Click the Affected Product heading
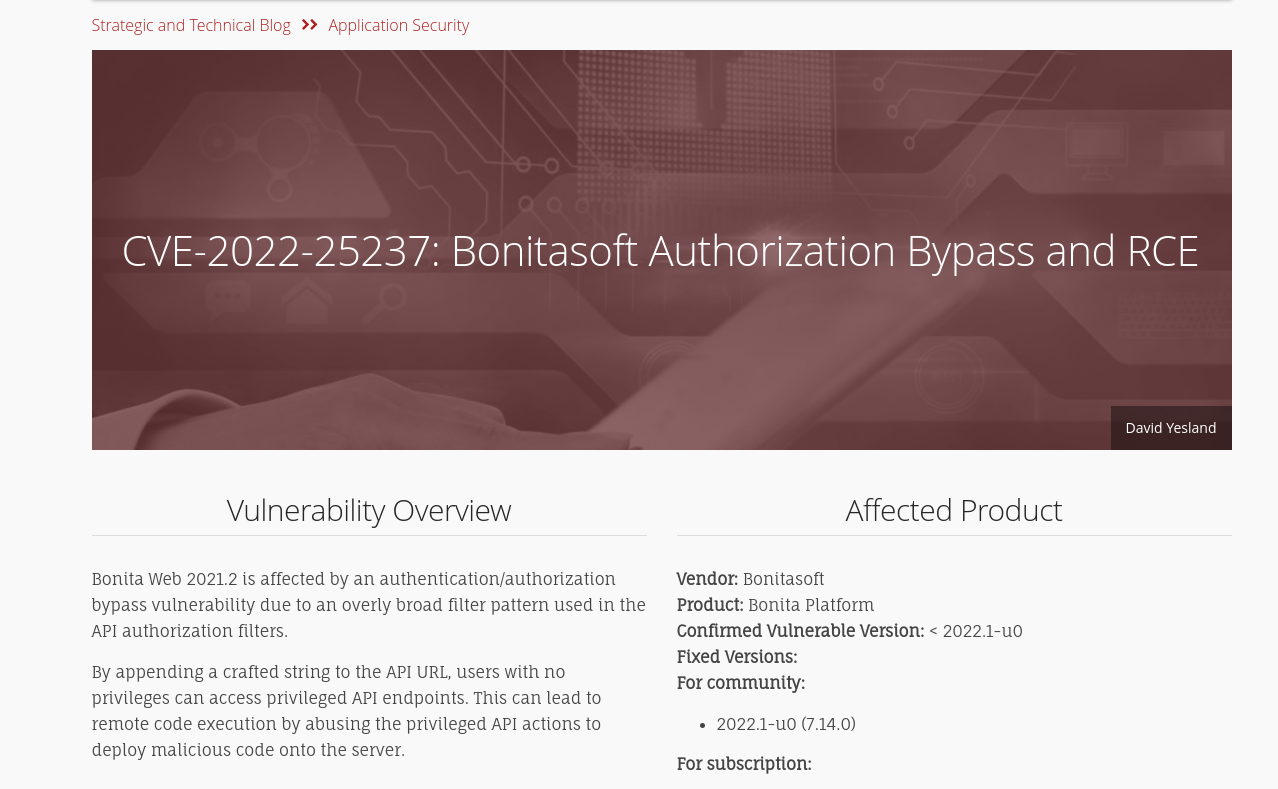This screenshot has height=789, width=1278. [x=954, y=510]
